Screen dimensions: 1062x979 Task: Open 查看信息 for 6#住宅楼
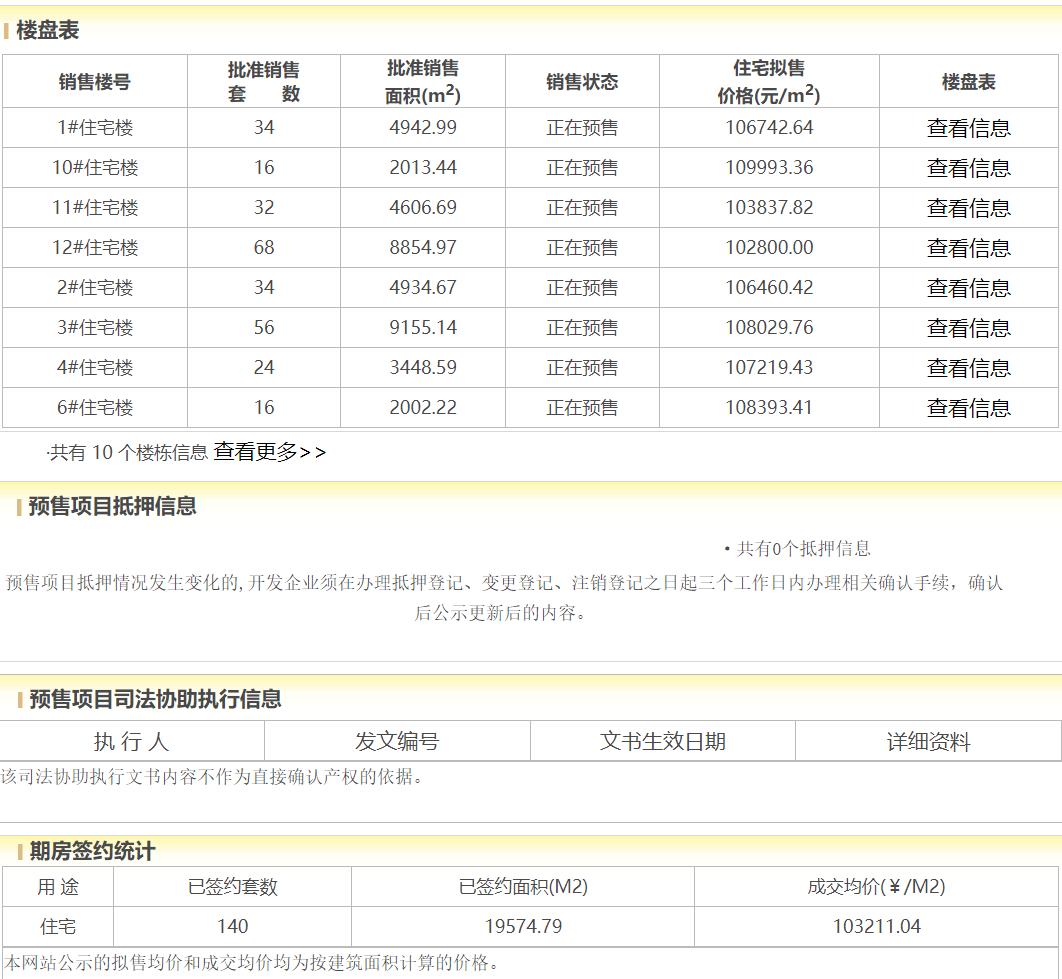(x=969, y=408)
